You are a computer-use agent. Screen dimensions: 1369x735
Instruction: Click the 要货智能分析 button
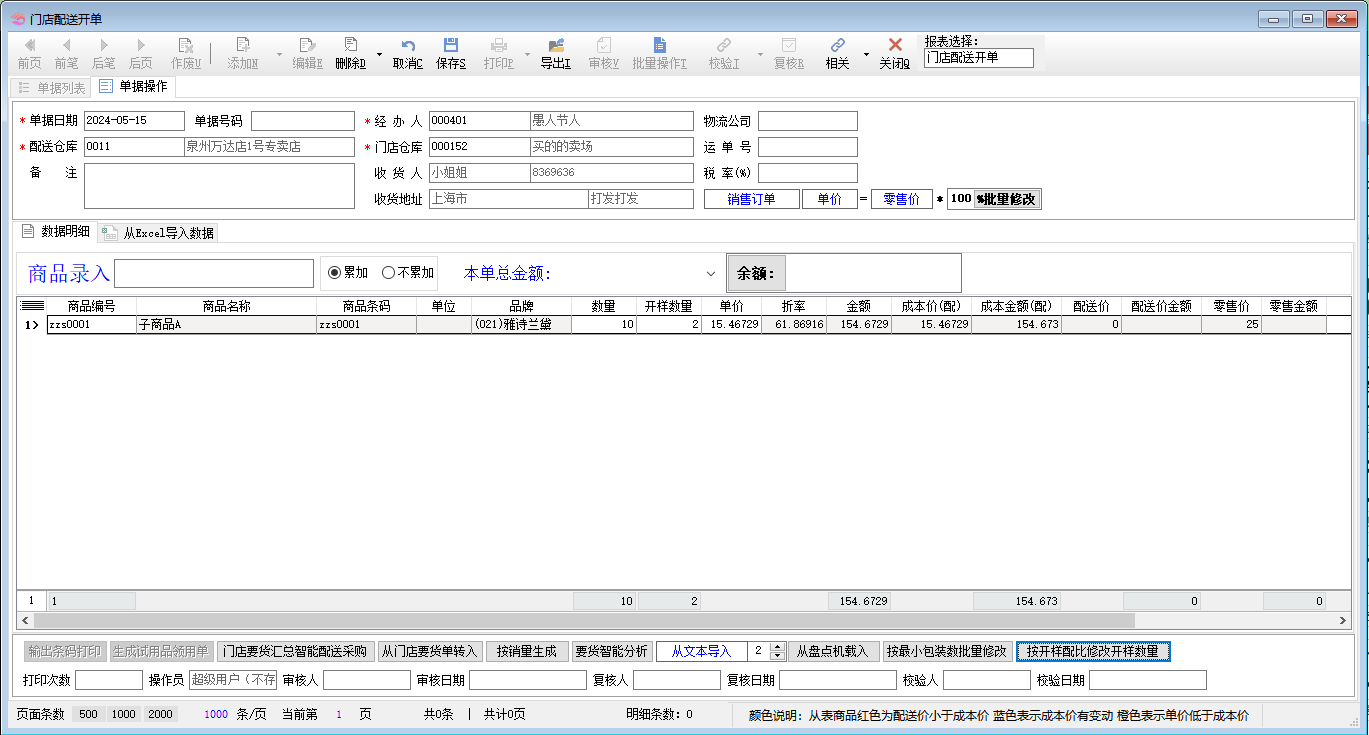[612, 651]
